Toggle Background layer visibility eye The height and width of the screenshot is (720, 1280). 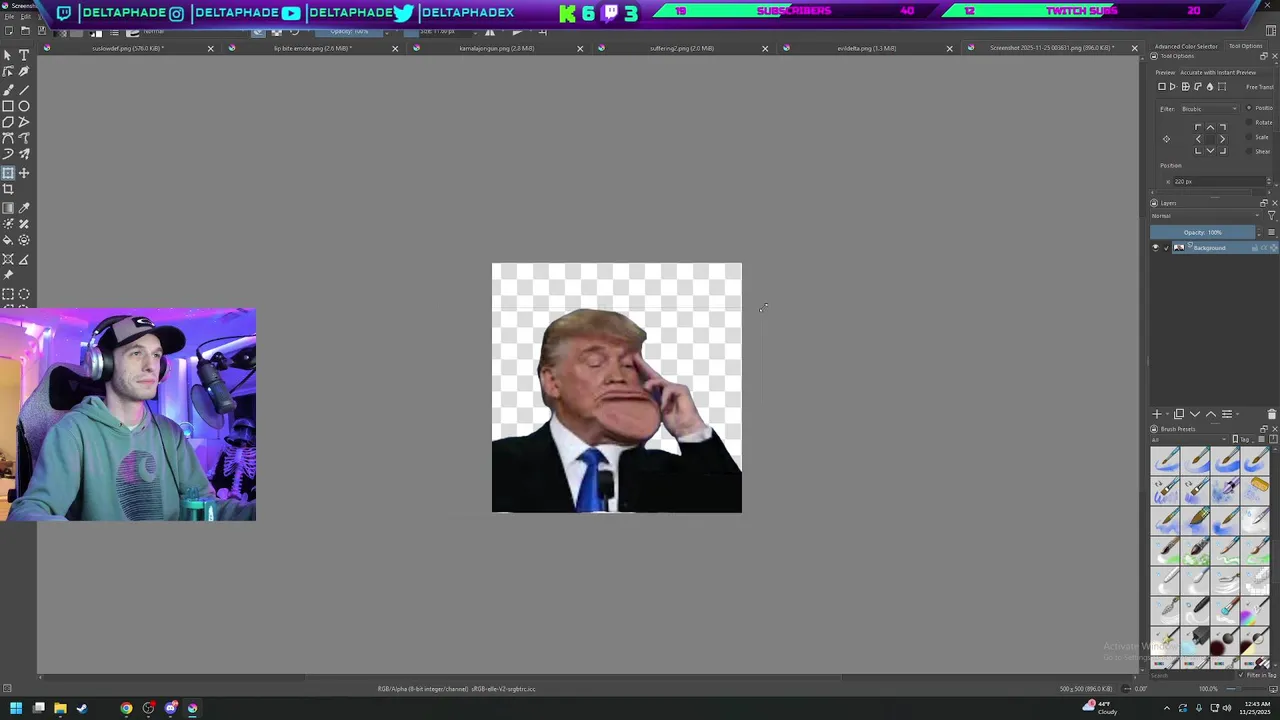click(x=1156, y=248)
